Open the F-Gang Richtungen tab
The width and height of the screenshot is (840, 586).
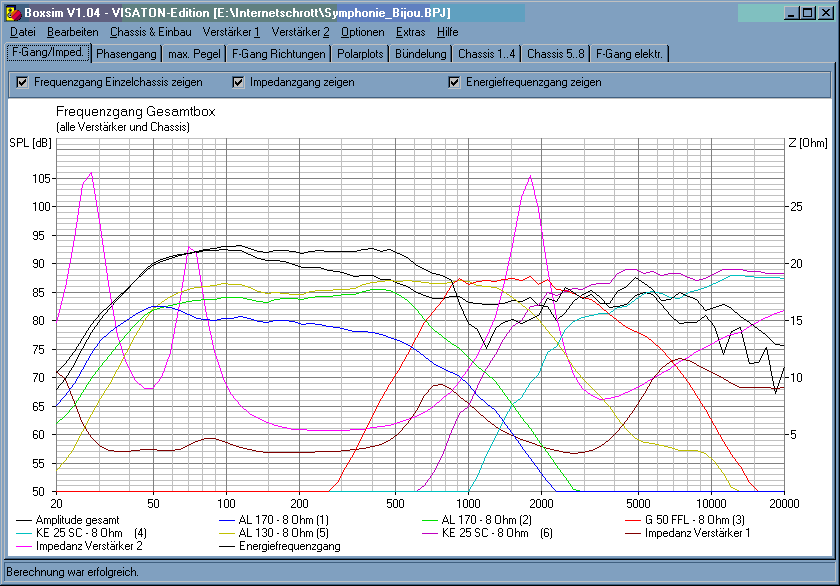278,54
